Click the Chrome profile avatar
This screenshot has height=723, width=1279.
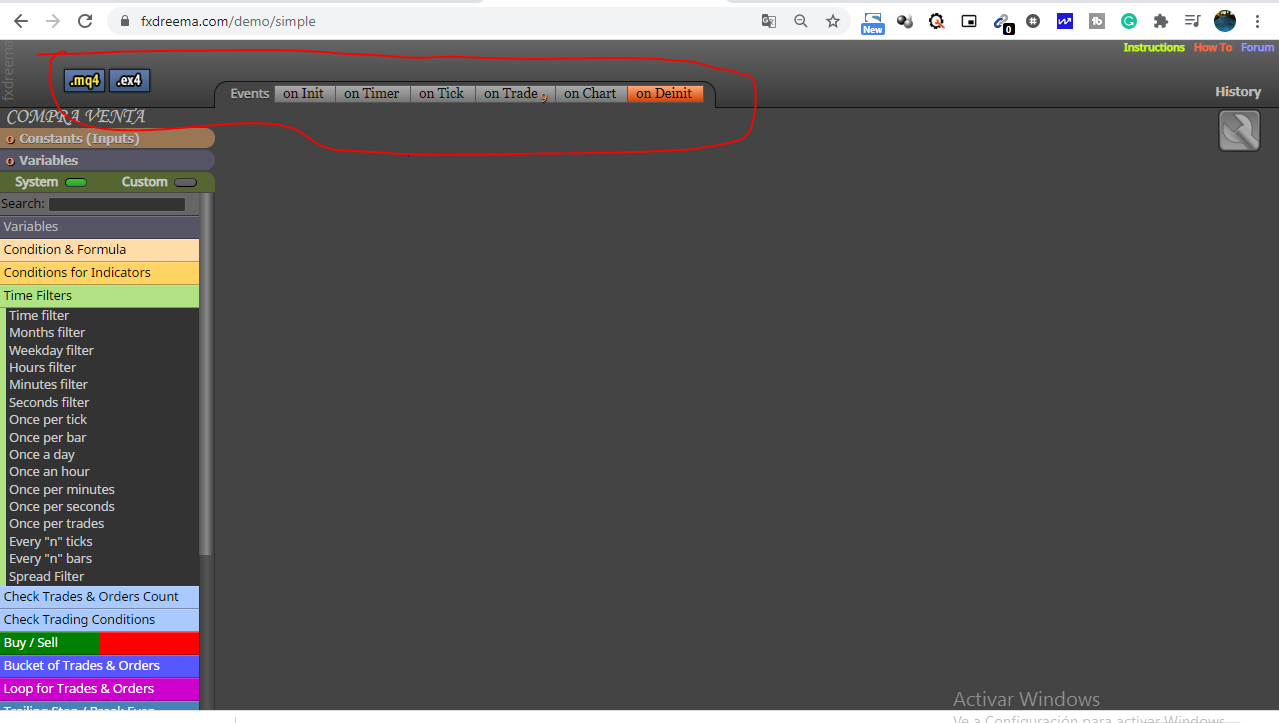1225,21
